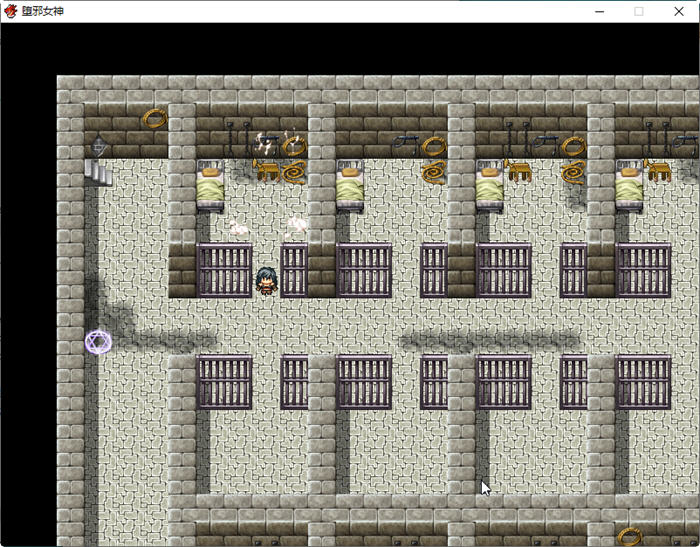700x547 pixels.
Task: Step onto the glowing purple hexagram circle
Action: click(98, 342)
